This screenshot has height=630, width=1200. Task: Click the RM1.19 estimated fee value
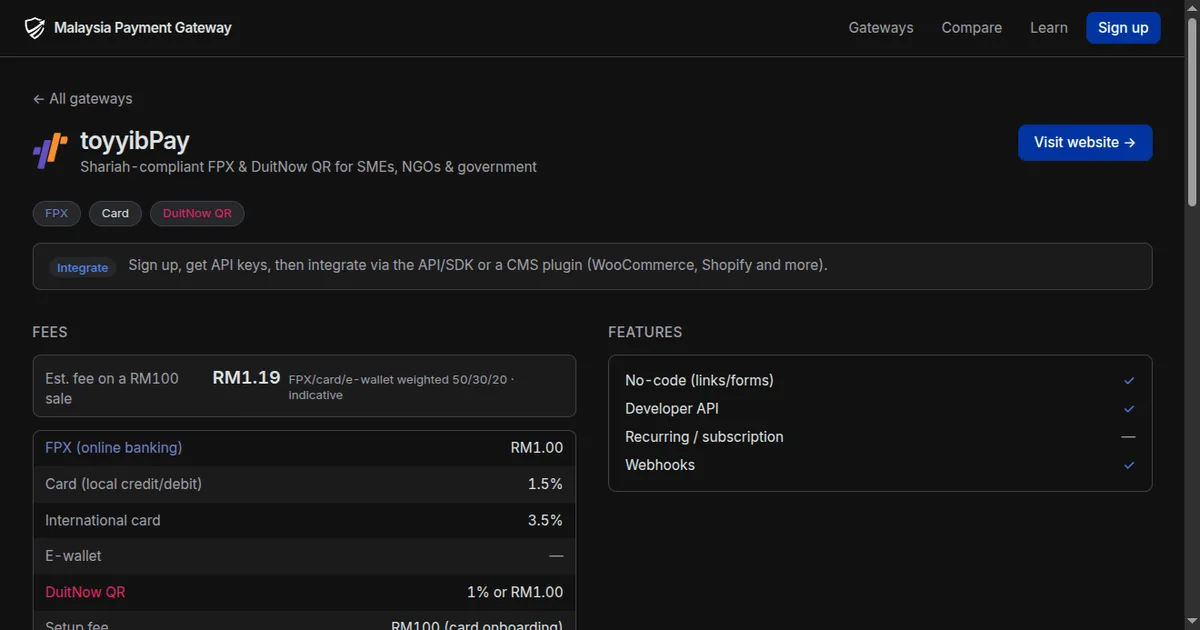pyautogui.click(x=246, y=377)
